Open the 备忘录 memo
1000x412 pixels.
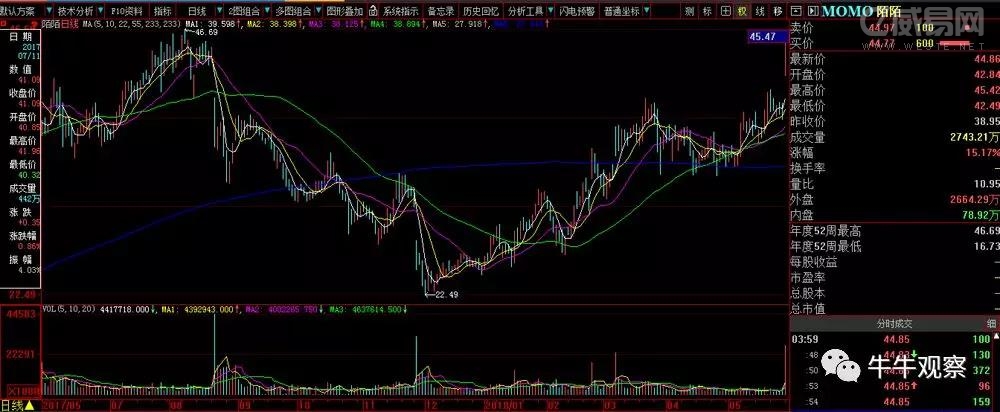(441, 11)
